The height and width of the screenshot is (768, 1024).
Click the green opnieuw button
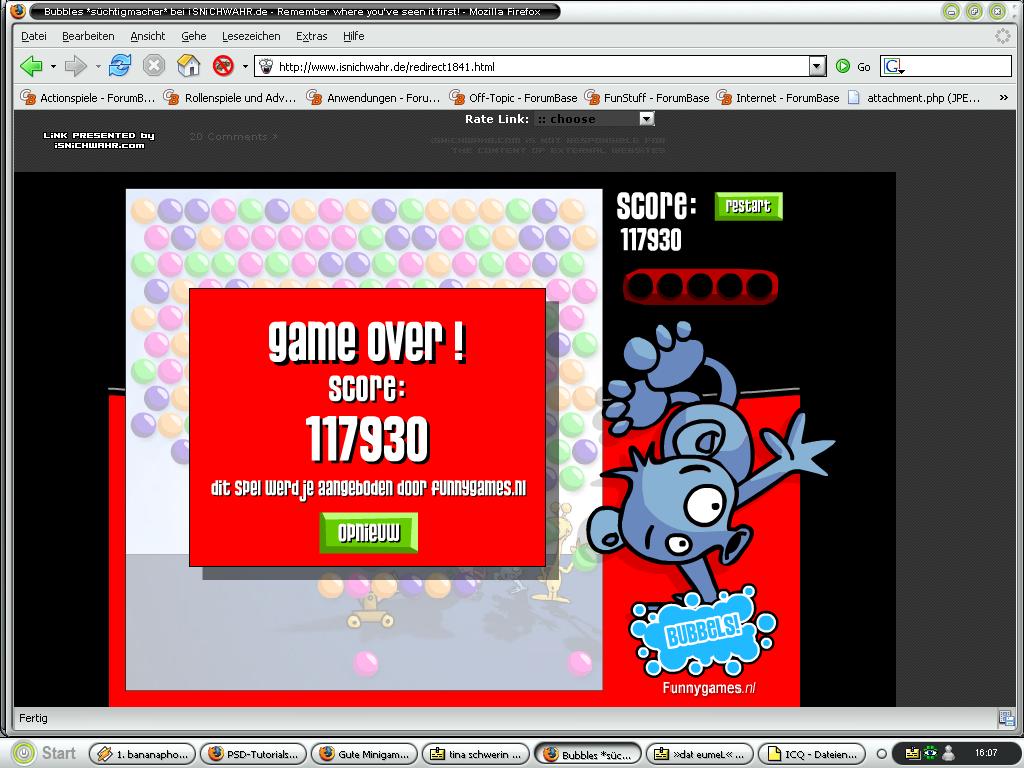(369, 533)
